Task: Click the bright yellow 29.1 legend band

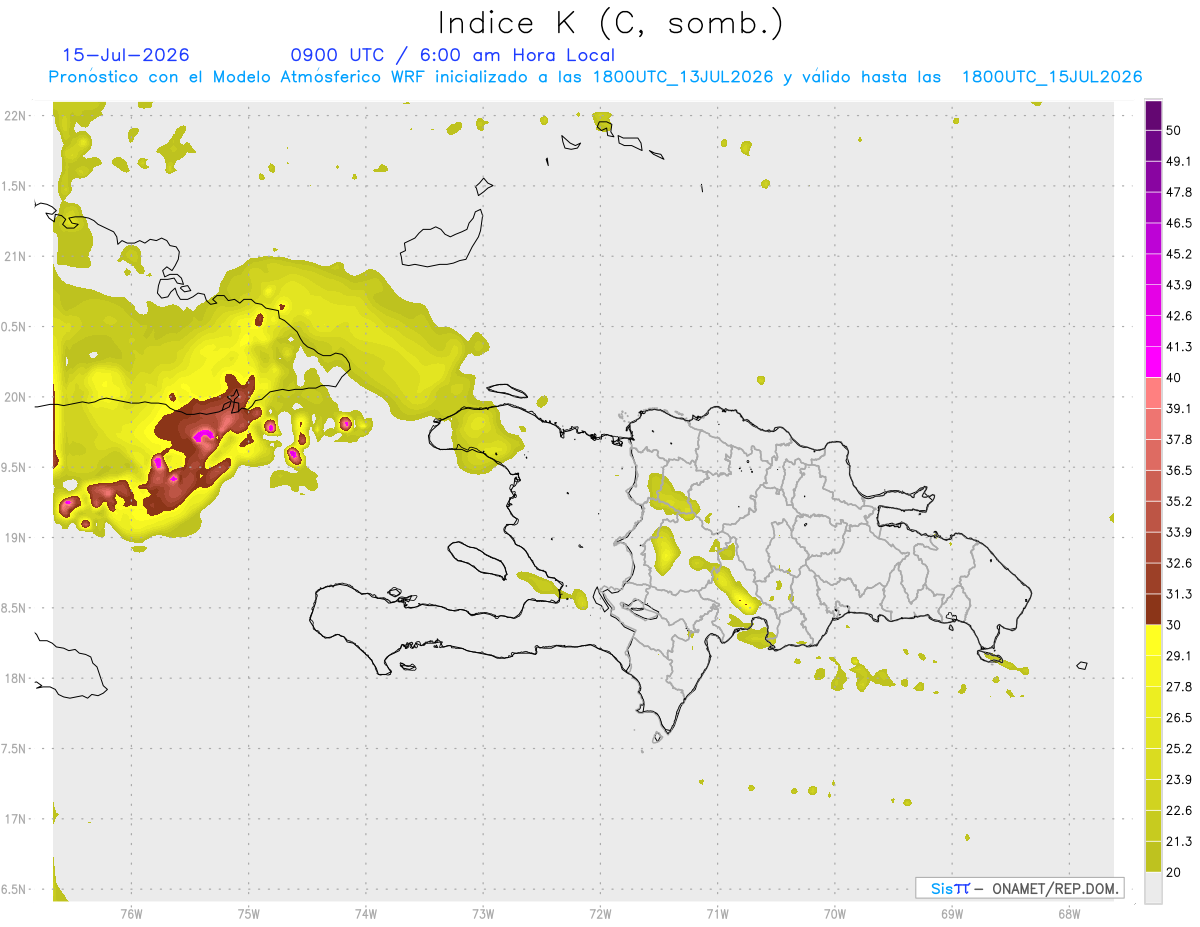Action: [x=1153, y=640]
